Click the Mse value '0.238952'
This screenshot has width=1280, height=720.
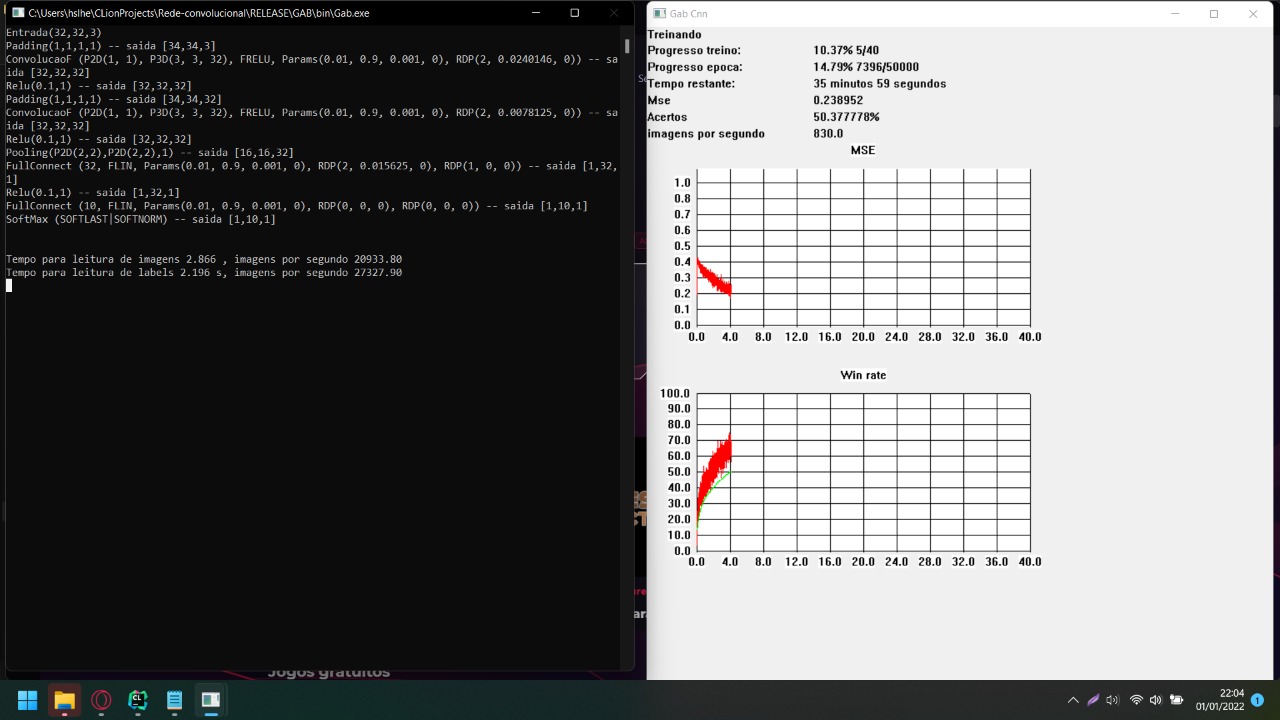pos(838,100)
